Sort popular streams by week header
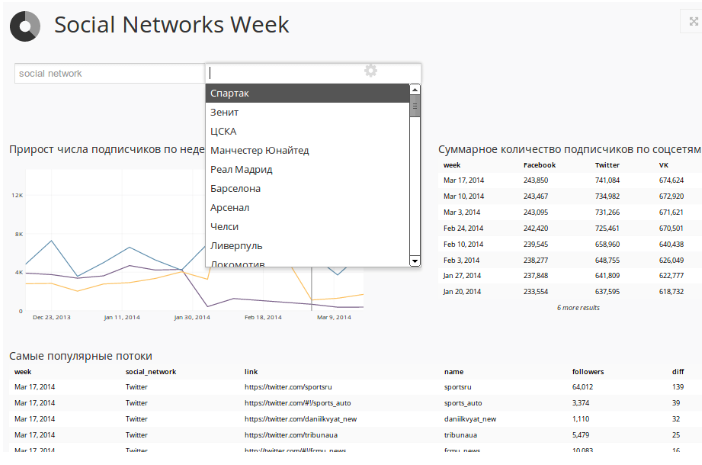 point(23,371)
